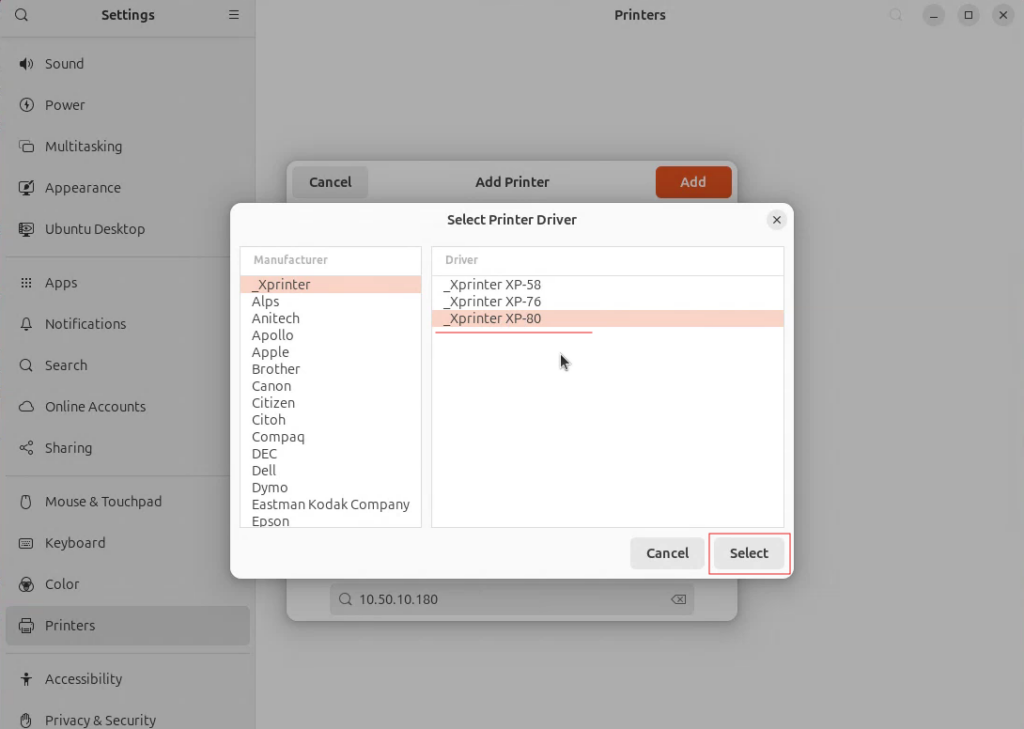
Task: Choose the _Xprinter XP-58 driver
Action: click(492, 285)
